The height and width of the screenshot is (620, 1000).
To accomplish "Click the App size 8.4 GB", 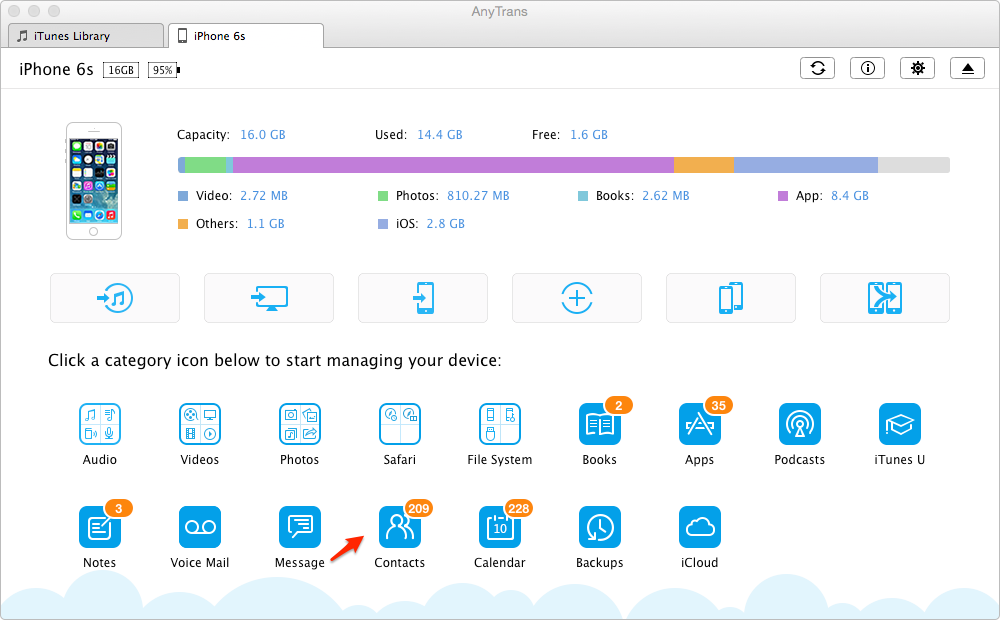I will (849, 196).
